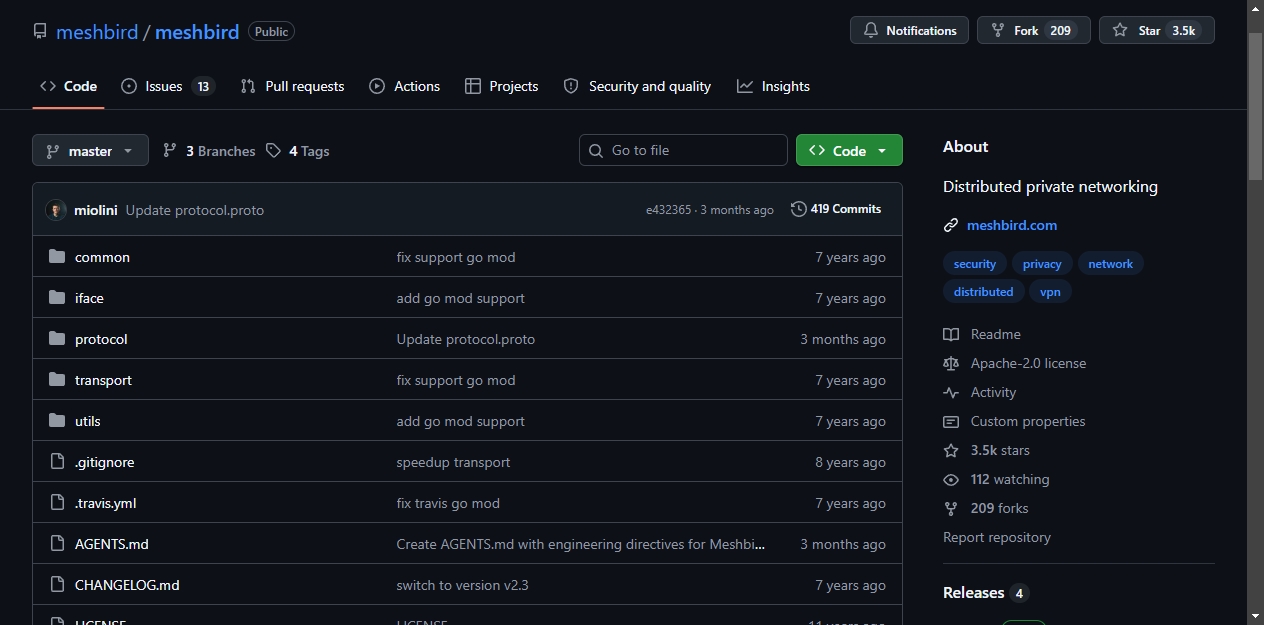Viewport: 1264px width, 625px height.
Task: Open commit hash e432365
Action: point(669,210)
